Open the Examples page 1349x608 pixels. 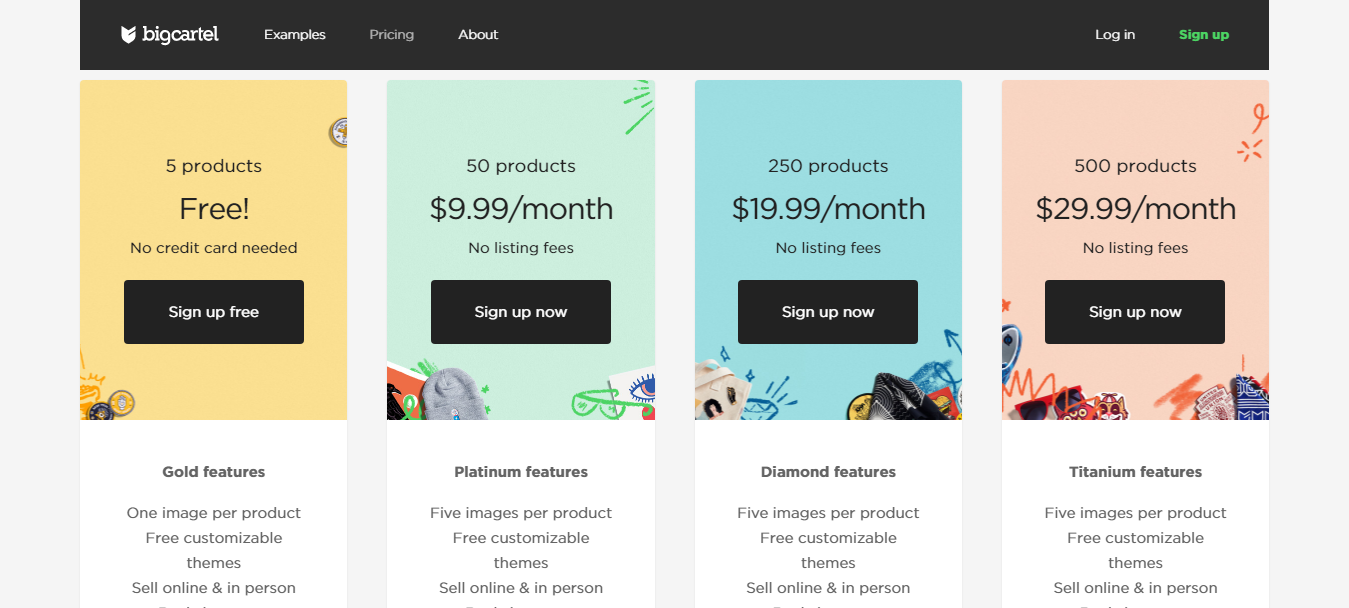click(x=295, y=35)
